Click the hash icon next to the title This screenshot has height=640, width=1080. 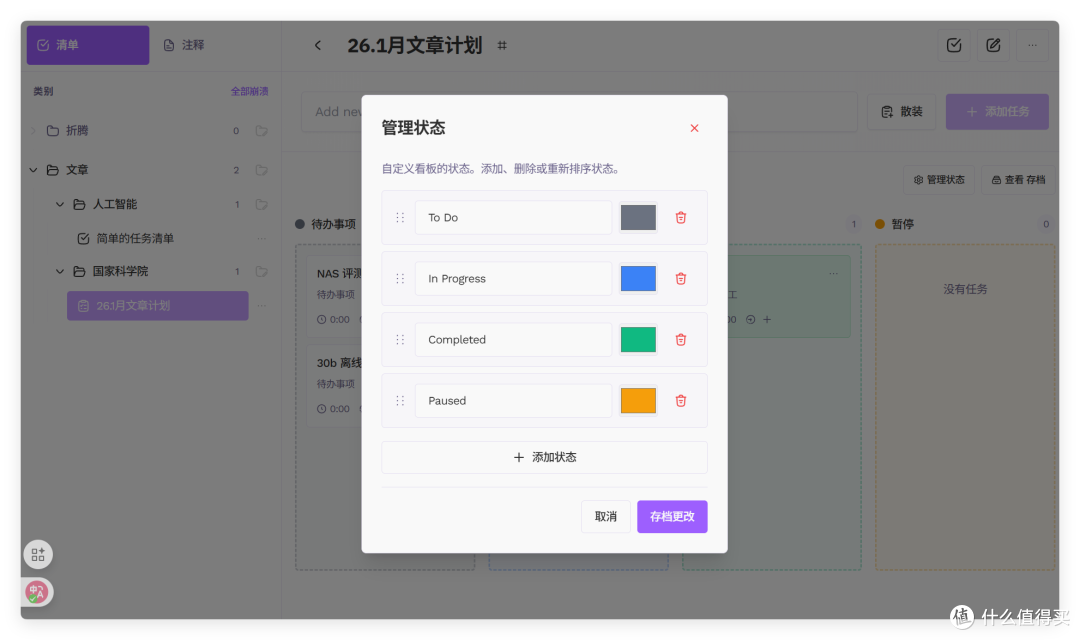(x=502, y=45)
